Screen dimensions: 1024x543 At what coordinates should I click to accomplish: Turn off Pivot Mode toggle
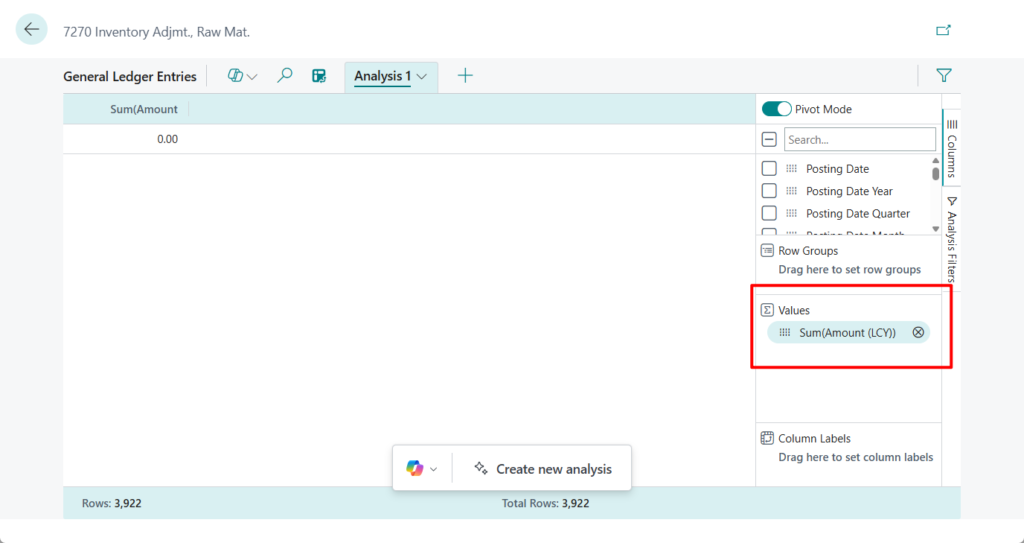point(776,109)
